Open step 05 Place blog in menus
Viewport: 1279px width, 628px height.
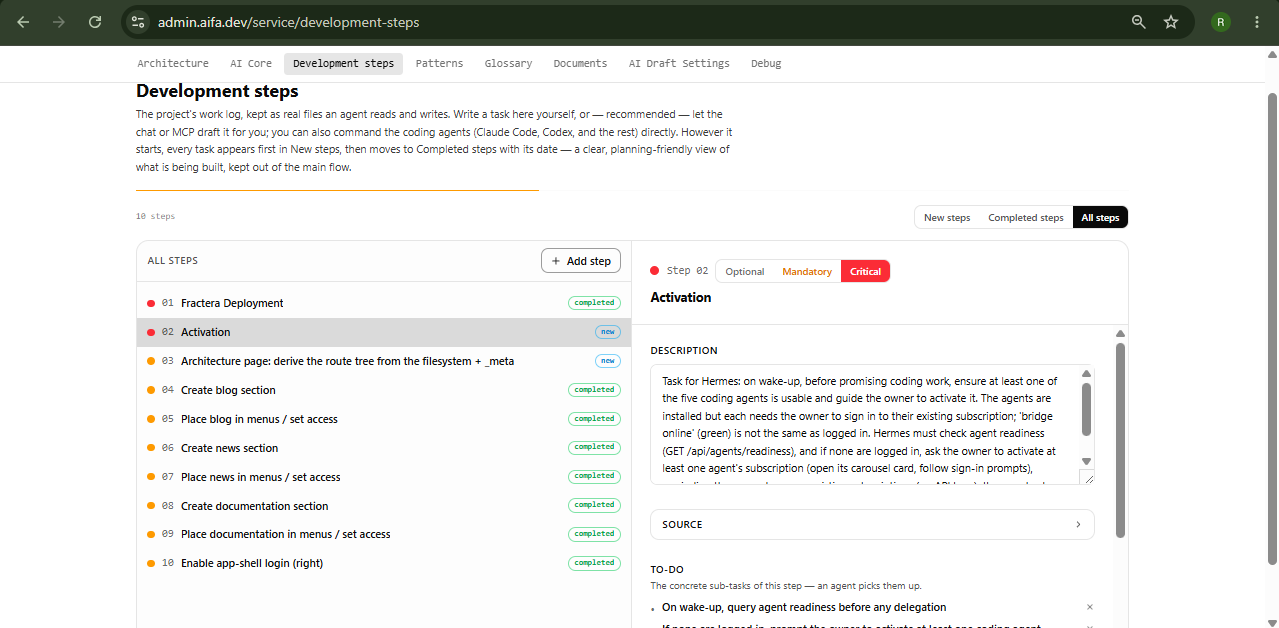point(384,419)
